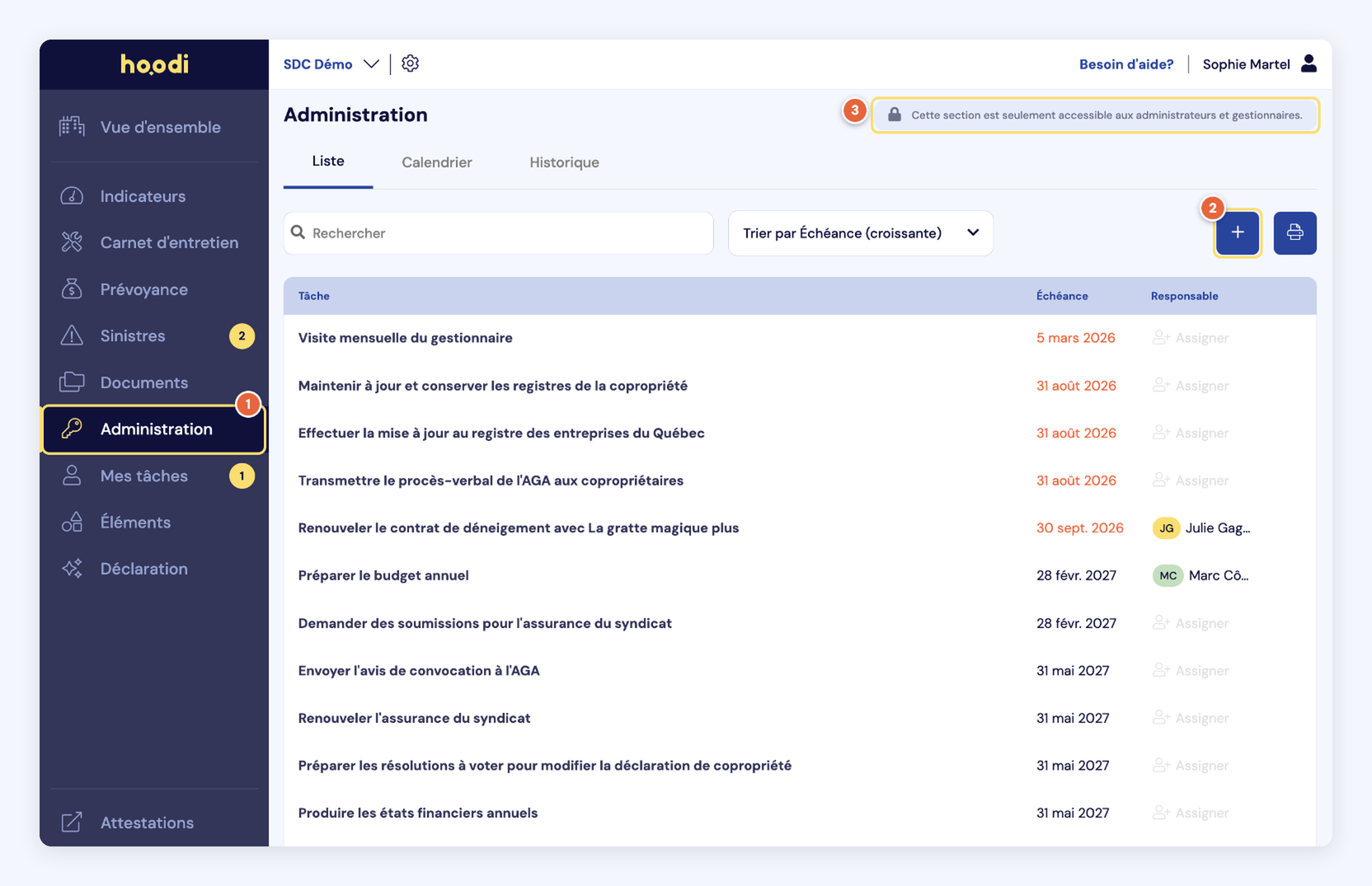Click Sophie Martel user name
The width and height of the screenshot is (1372, 886).
tap(1246, 64)
